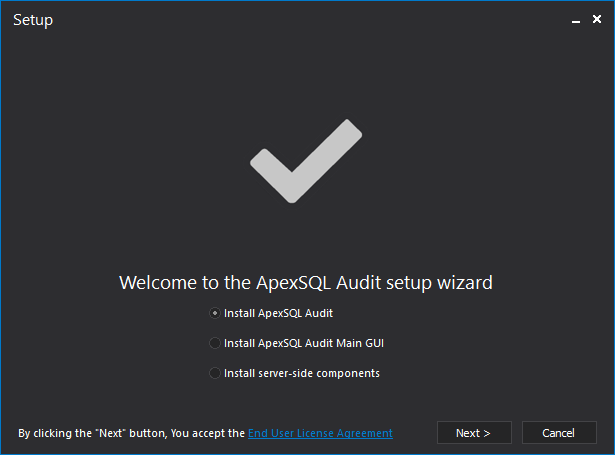Select the Install ApexSQL Audit radio circle

(x=215, y=313)
